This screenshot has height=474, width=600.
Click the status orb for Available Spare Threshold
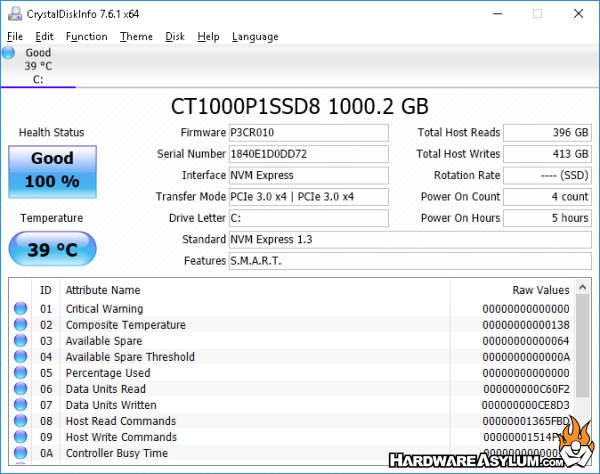click(x=21, y=357)
